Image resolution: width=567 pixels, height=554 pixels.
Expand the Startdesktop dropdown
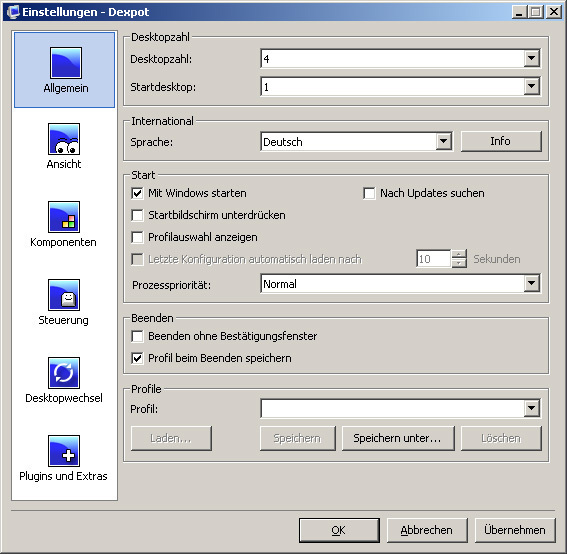coord(531,86)
